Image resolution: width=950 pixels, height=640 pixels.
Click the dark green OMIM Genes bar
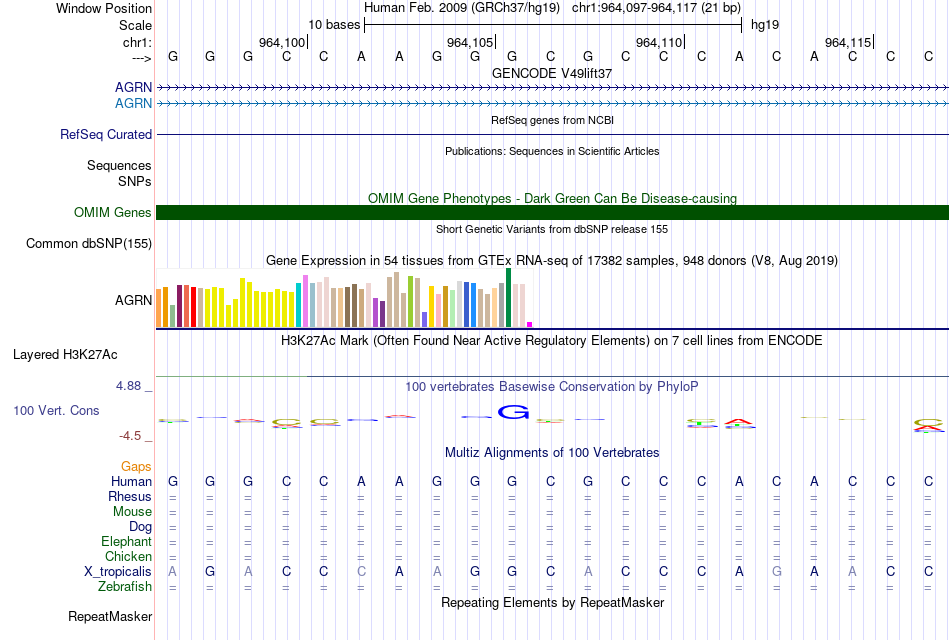click(552, 212)
